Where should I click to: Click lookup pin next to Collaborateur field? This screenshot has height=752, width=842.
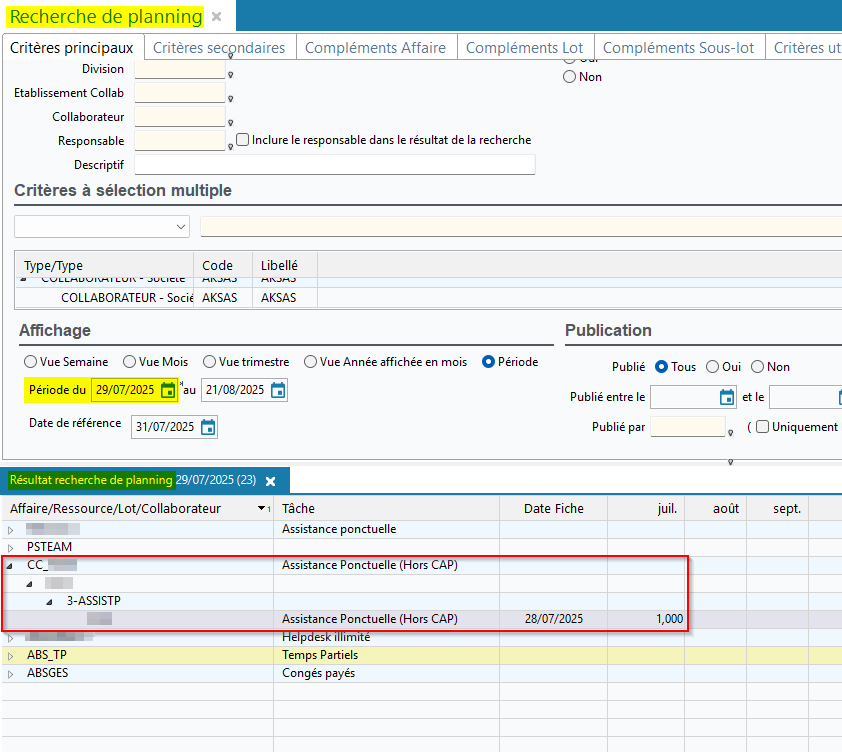231,123
